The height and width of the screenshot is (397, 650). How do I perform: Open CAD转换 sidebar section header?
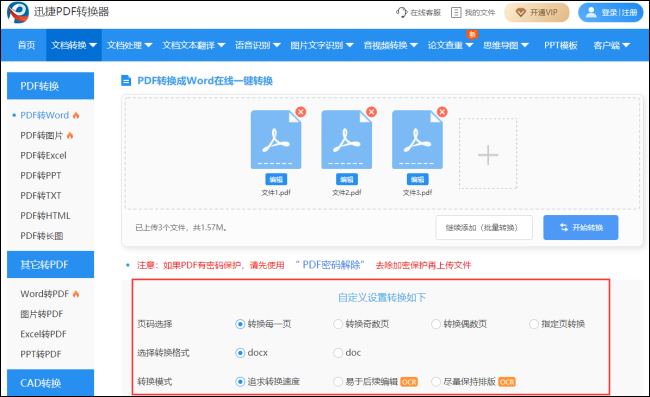point(51,382)
